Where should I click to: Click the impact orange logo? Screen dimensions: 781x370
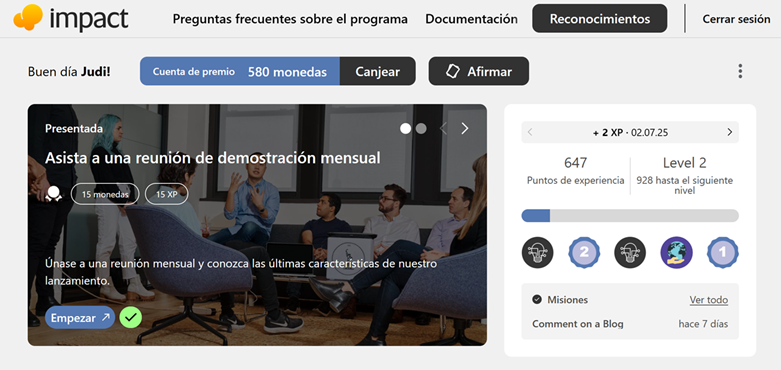71,18
